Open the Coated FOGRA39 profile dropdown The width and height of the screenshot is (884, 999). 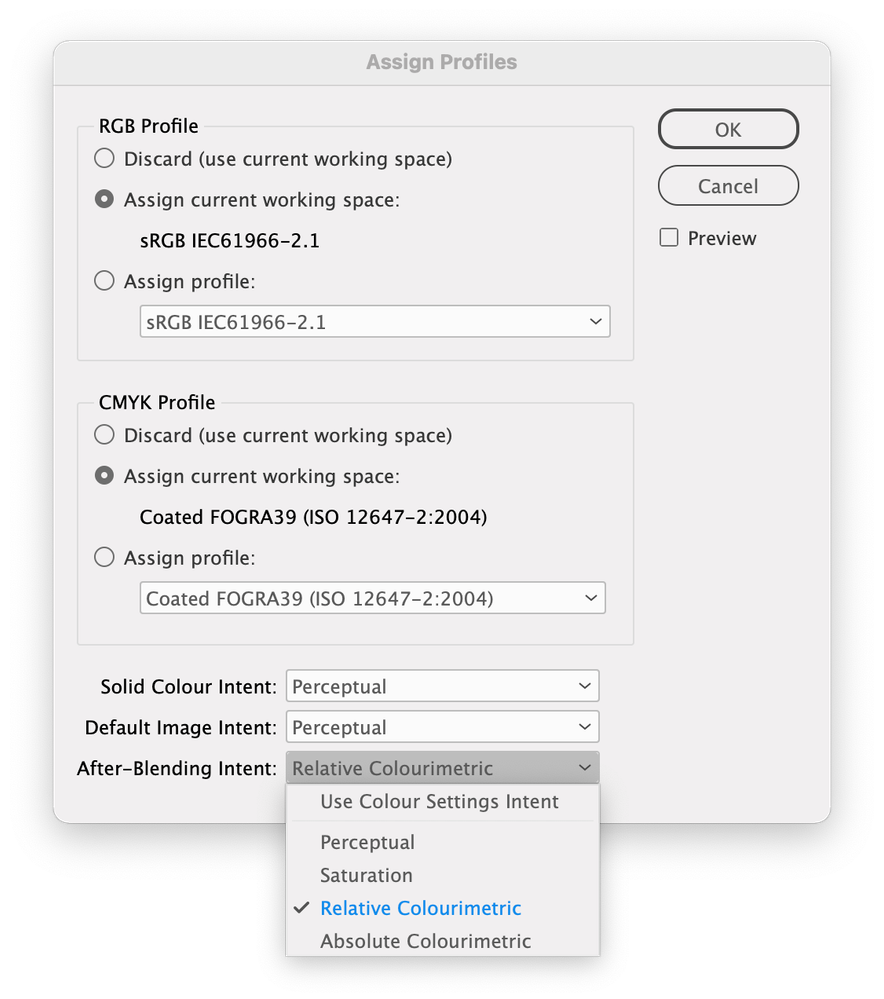(x=372, y=597)
